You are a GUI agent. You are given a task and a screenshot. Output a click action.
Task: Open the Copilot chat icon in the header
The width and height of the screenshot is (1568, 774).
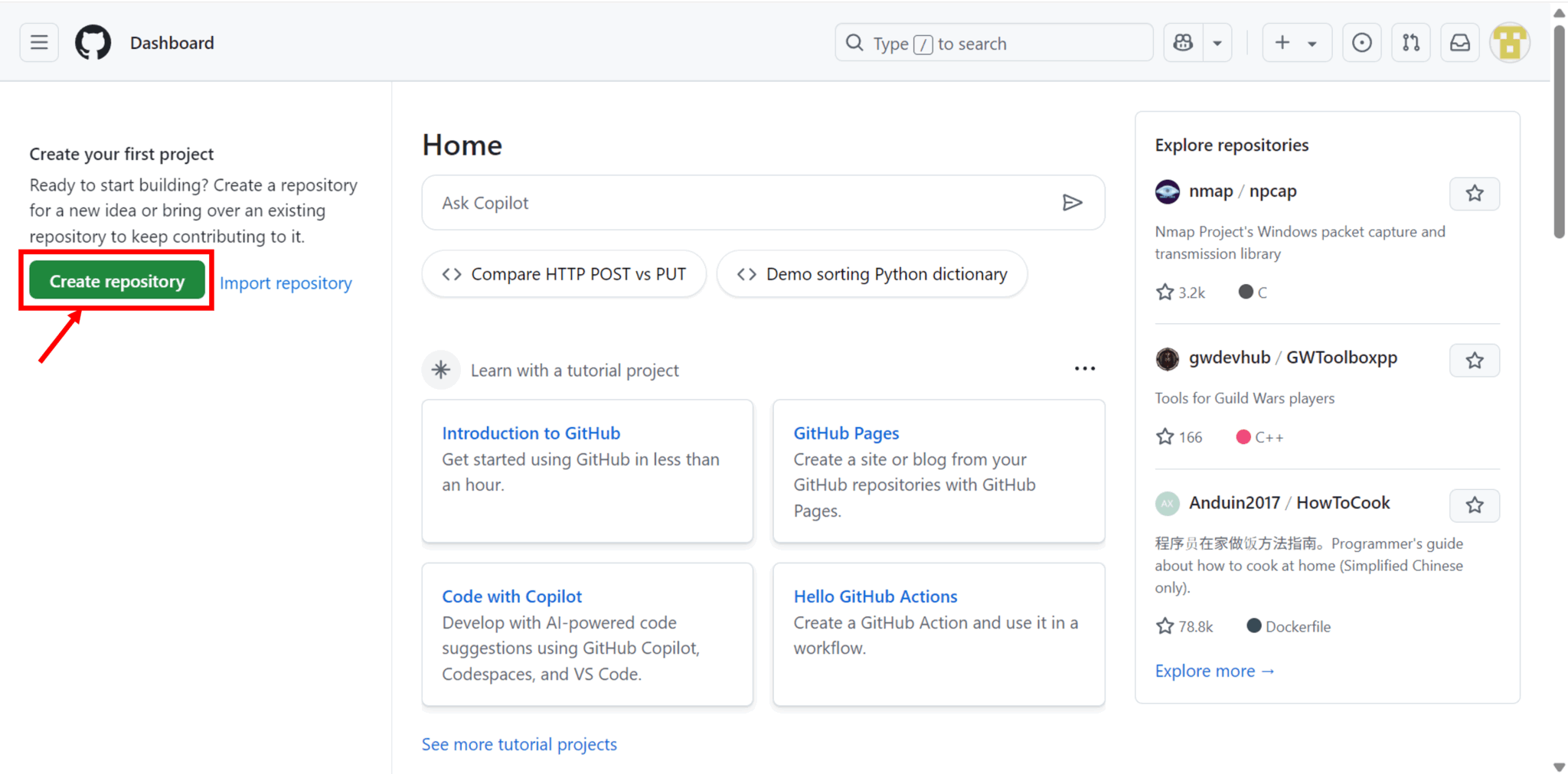(x=1183, y=42)
